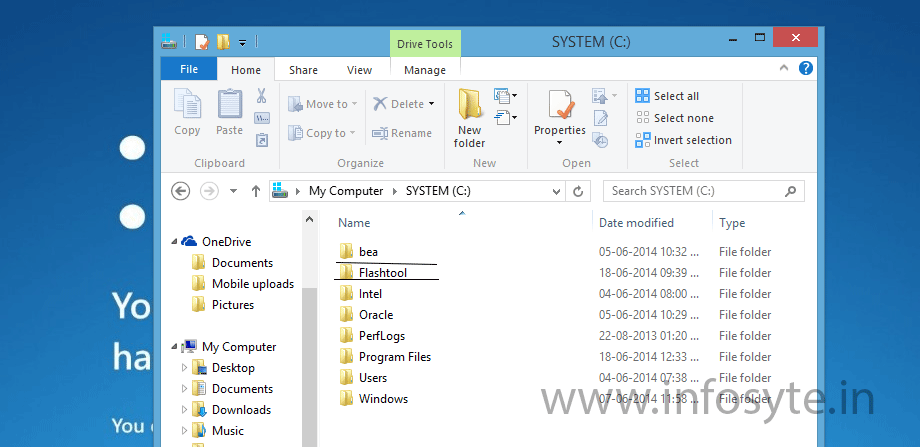Collapse the OneDrive tree node
The width and height of the screenshot is (920, 447).
(174, 242)
